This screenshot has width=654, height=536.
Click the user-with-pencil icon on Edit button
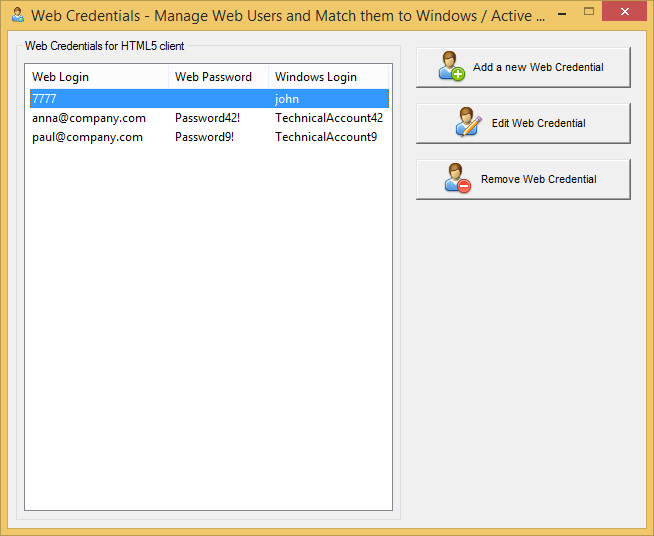coord(469,123)
